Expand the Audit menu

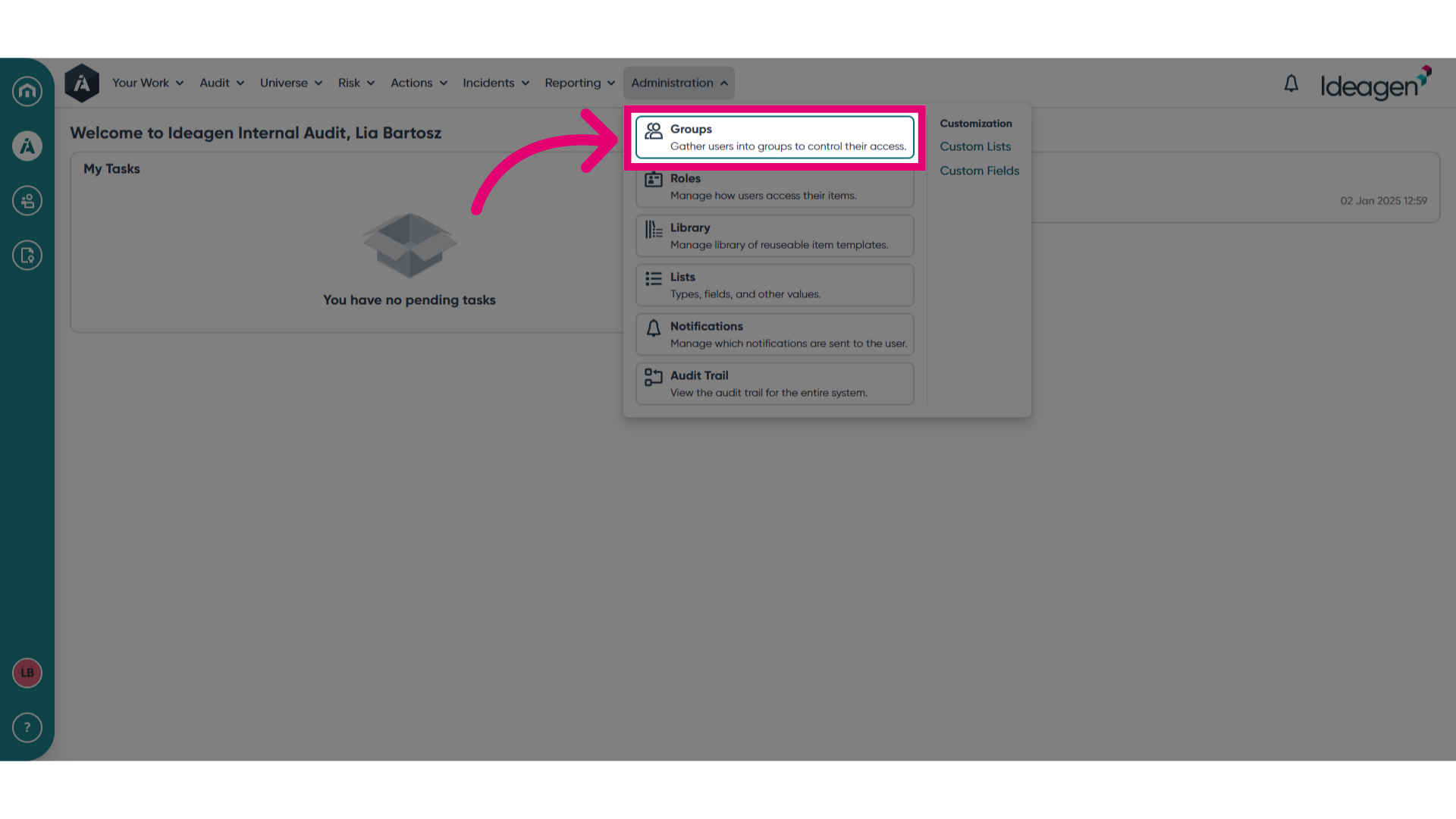coord(221,83)
